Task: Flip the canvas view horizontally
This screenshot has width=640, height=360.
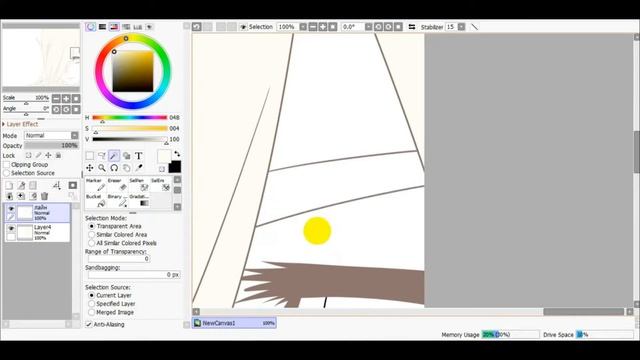Action: pyautogui.click(x=412, y=27)
